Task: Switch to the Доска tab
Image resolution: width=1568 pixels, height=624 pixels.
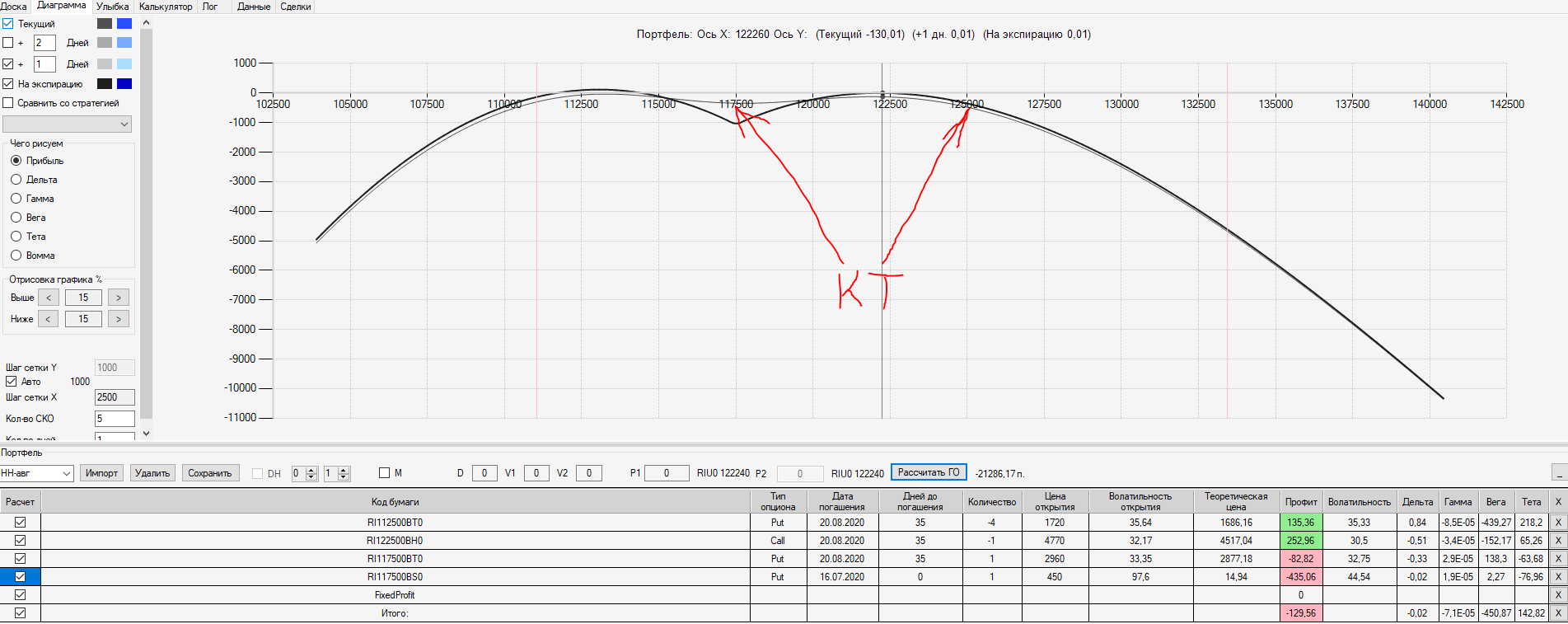Action: coord(13,7)
